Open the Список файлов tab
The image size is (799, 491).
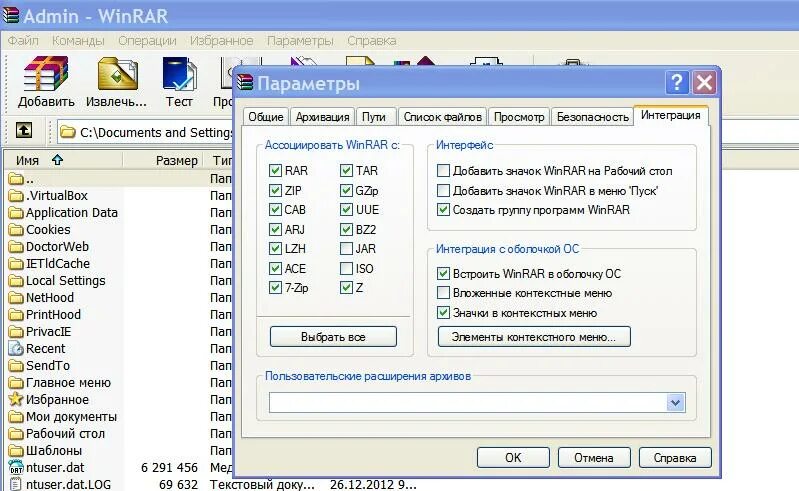click(x=442, y=117)
